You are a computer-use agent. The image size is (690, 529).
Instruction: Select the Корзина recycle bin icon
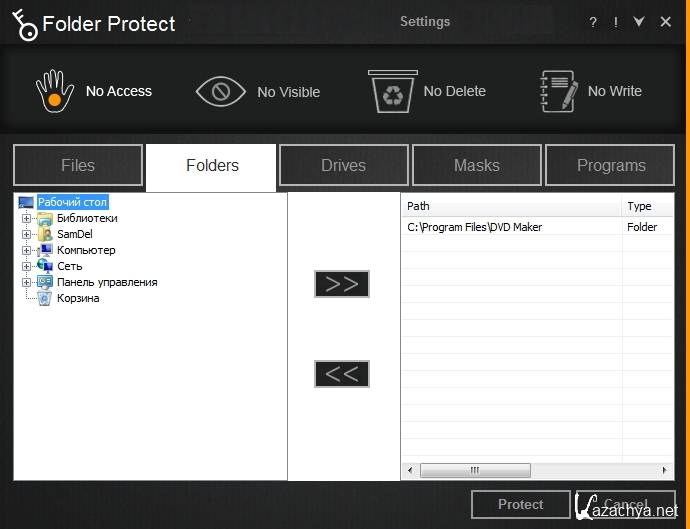tap(44, 298)
